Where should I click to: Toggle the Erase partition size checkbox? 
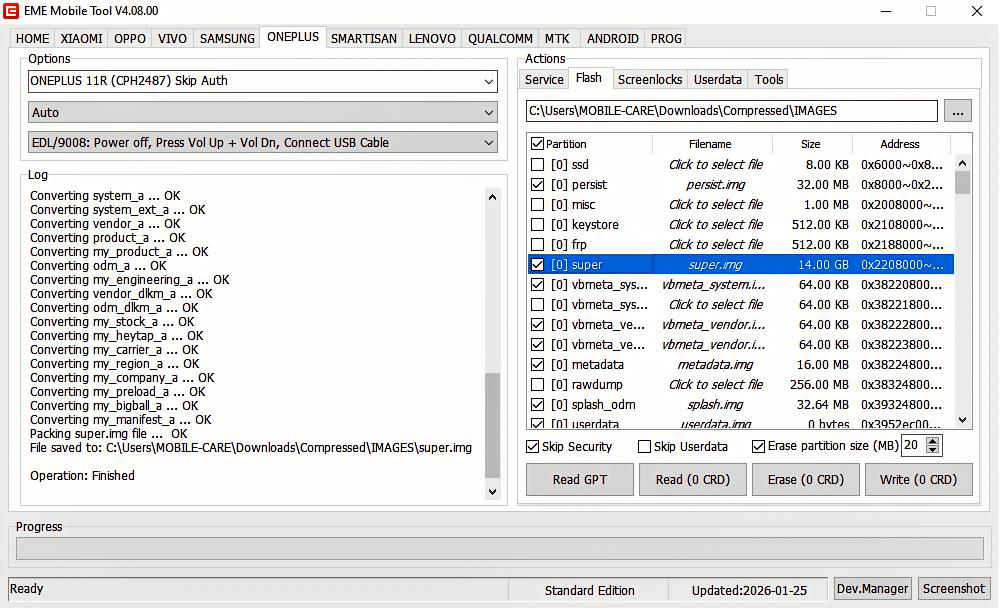tap(759, 447)
